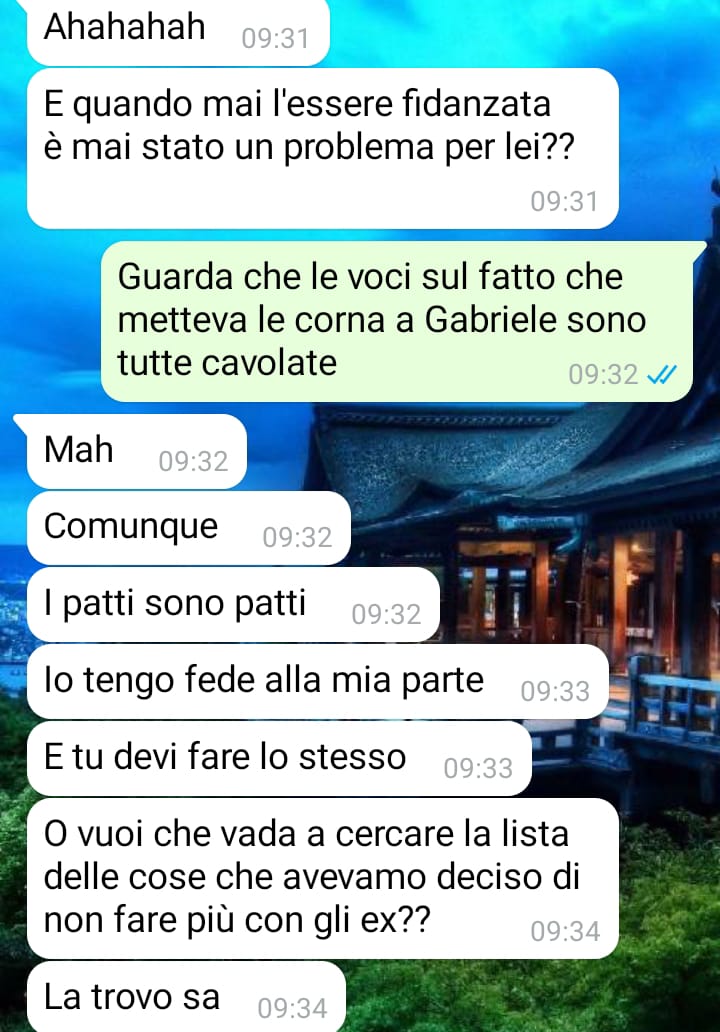Select the 'Comunque' message bubble
Image resolution: width=720 pixels, height=1032 pixels.
coord(189,528)
